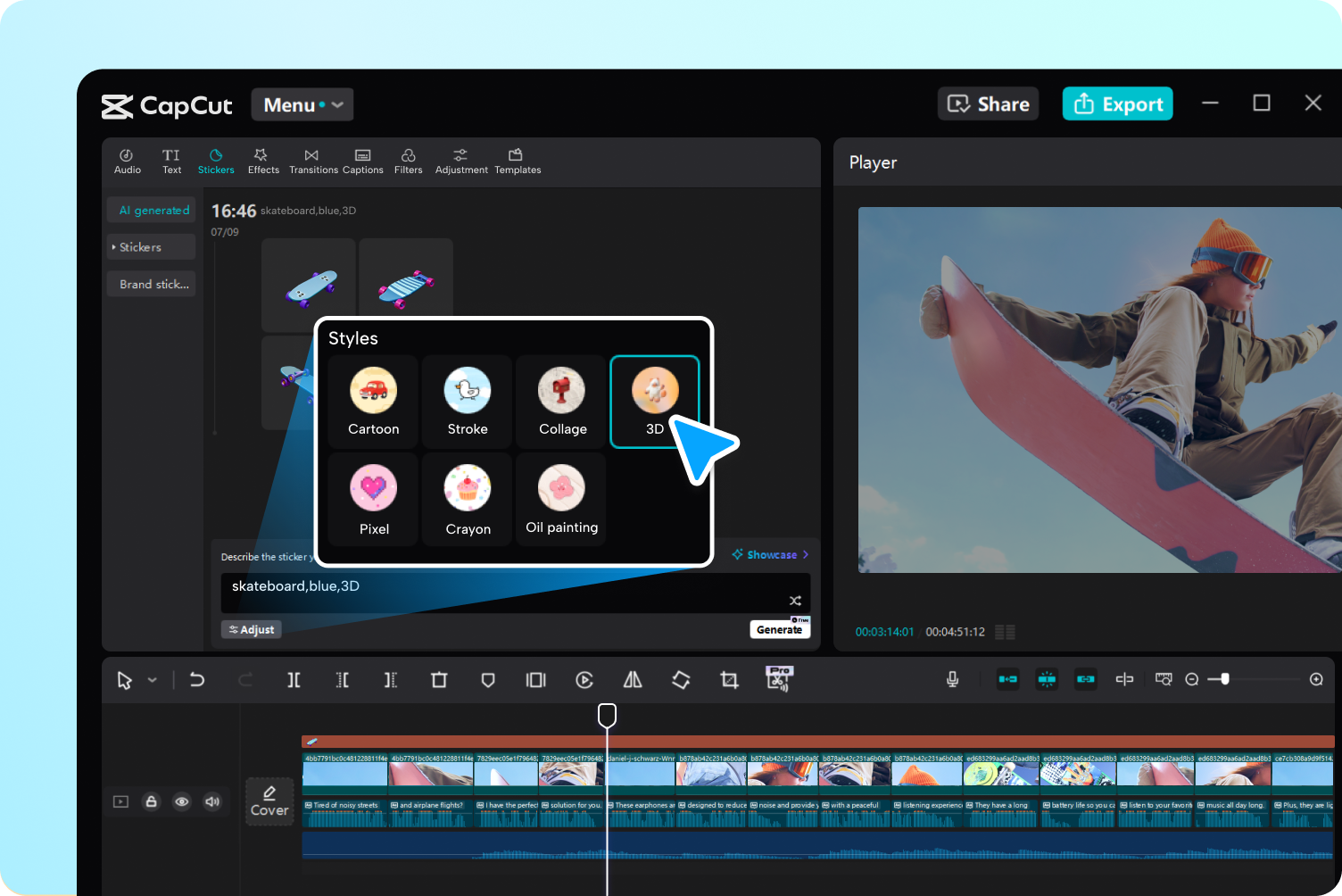This screenshot has height=896, width=1342.
Task: Toggle track visibility eye icon
Action: coord(182,801)
